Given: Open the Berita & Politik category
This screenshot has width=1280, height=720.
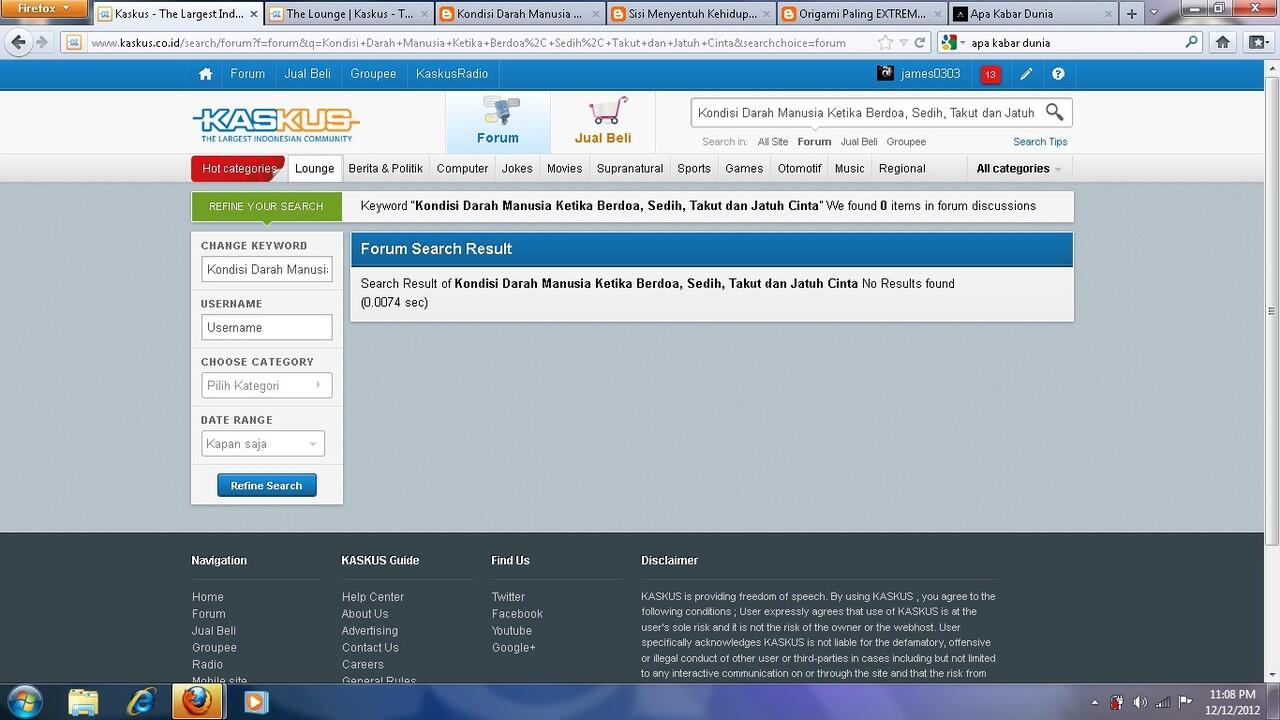Looking at the screenshot, I should click(x=386, y=169).
